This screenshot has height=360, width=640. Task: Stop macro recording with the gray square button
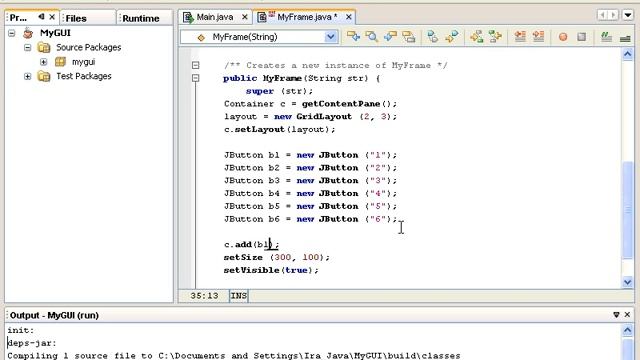pyautogui.click(x=582, y=37)
